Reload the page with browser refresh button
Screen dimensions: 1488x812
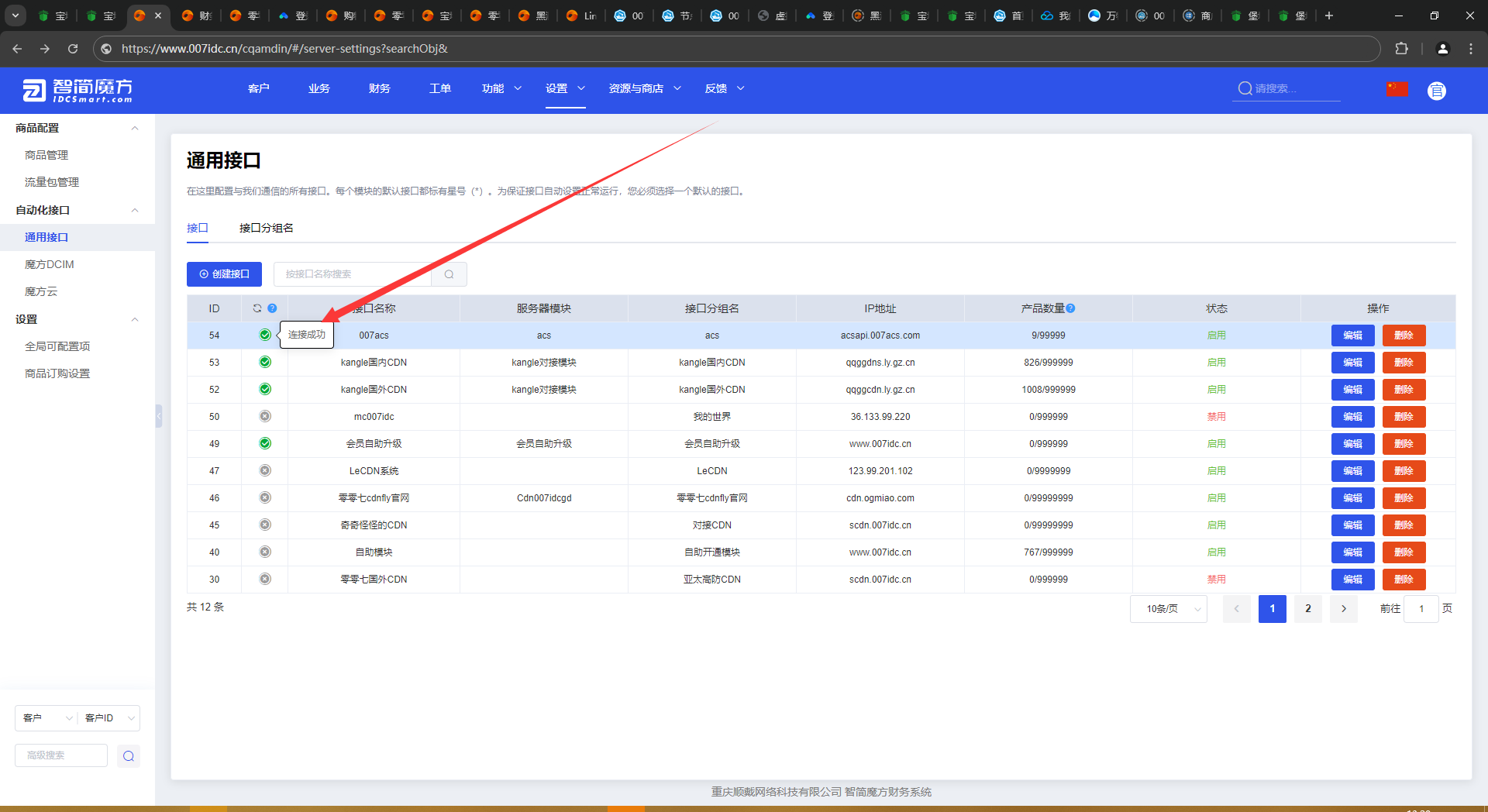click(73, 49)
